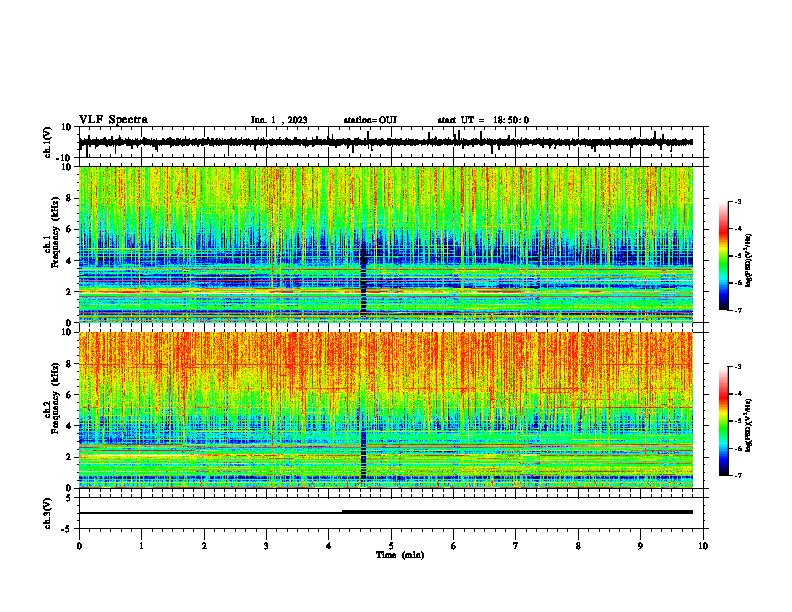
Task: Click the 'station=OUI' label
Action: tap(370, 120)
